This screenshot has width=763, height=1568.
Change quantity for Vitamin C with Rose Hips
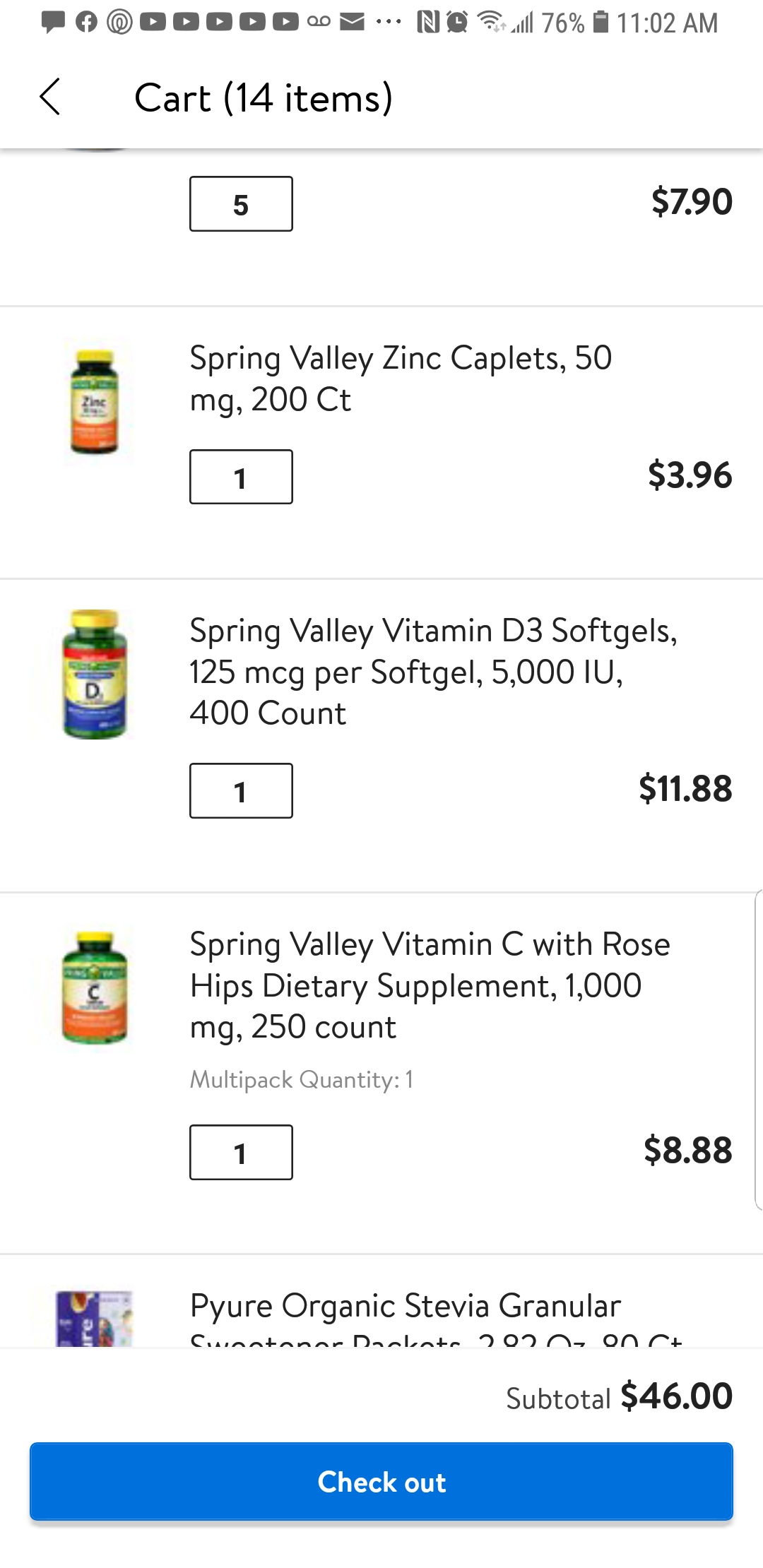pyautogui.click(x=241, y=1153)
